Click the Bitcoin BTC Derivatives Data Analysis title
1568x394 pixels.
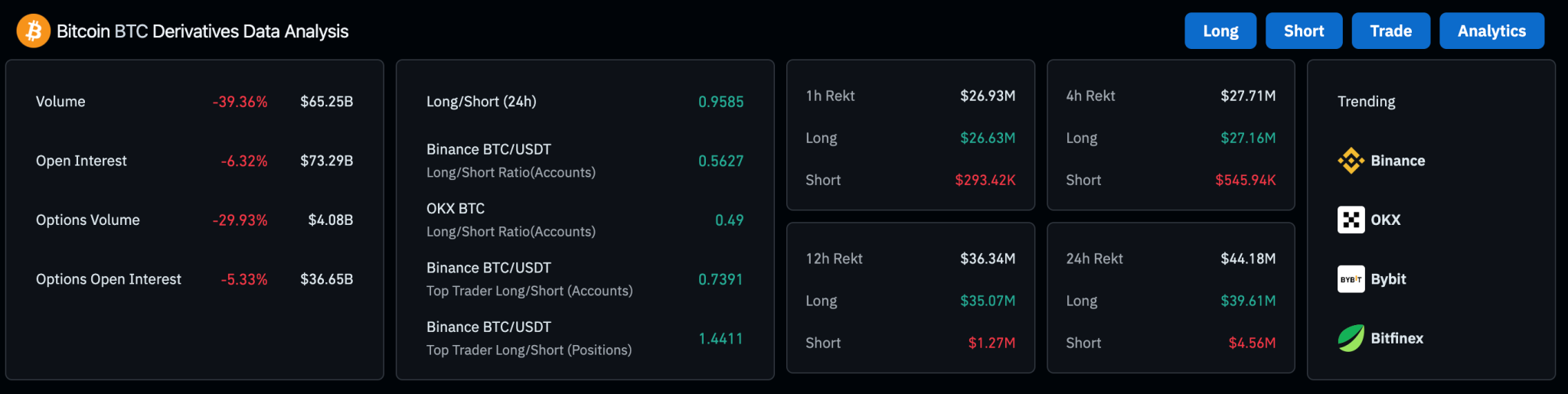coord(202,31)
